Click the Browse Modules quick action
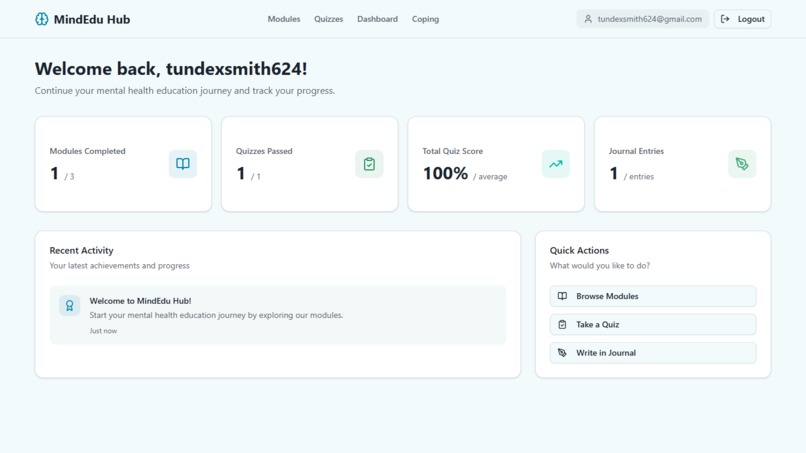Image resolution: width=806 pixels, height=453 pixels. [x=653, y=296]
